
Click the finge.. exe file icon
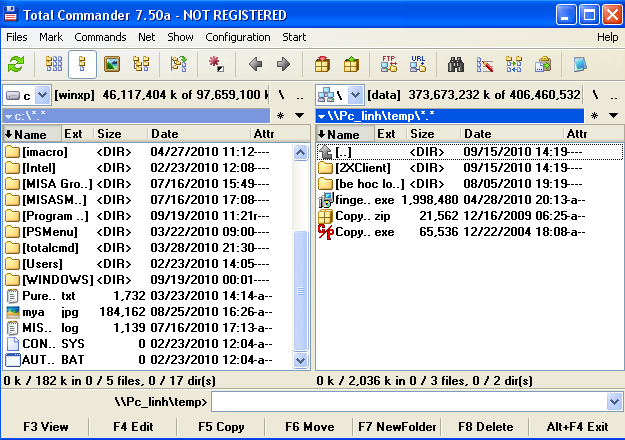(x=326, y=200)
